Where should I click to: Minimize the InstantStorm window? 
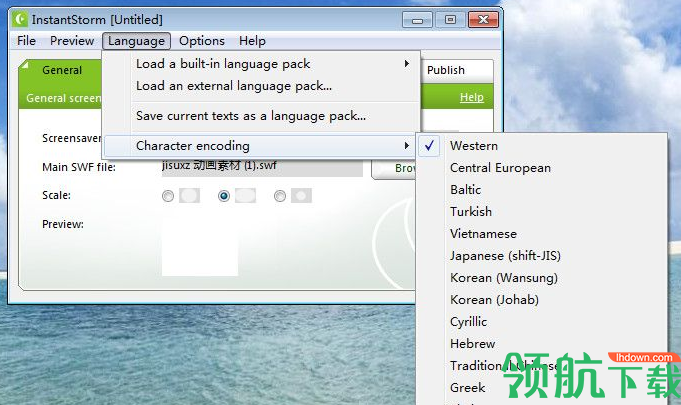point(417,20)
